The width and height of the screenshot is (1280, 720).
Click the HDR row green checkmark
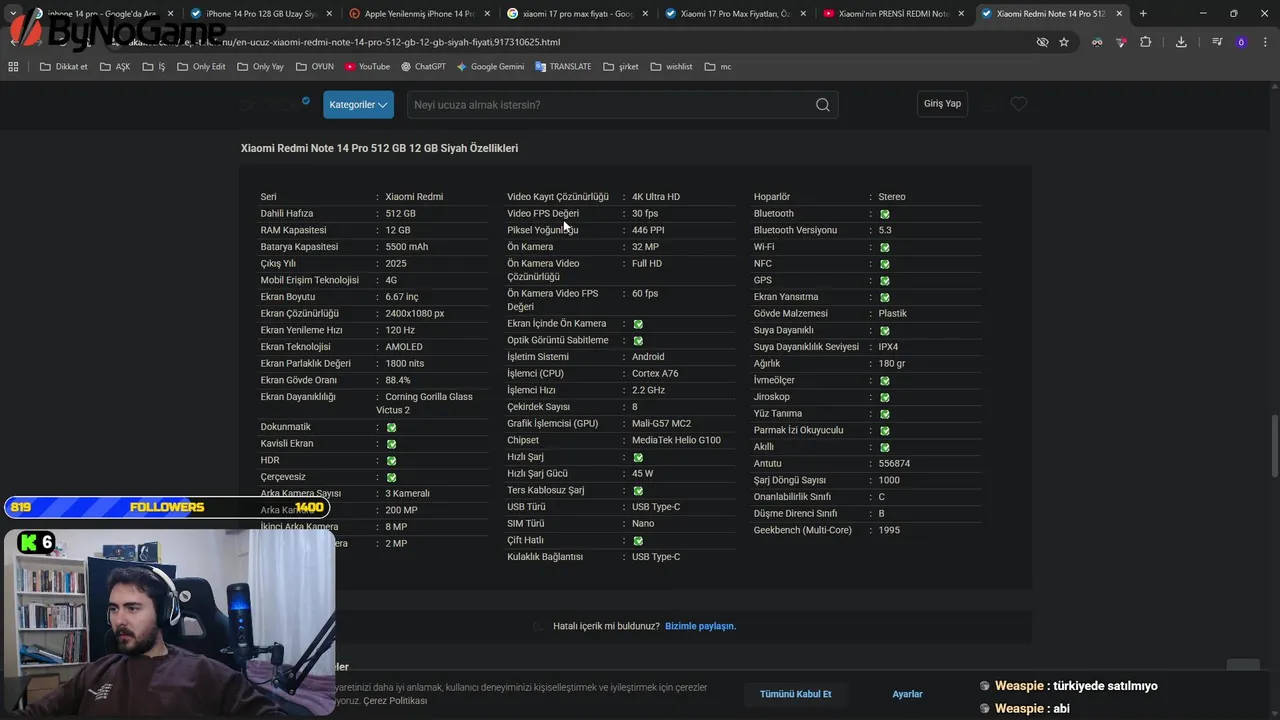[x=391, y=461]
